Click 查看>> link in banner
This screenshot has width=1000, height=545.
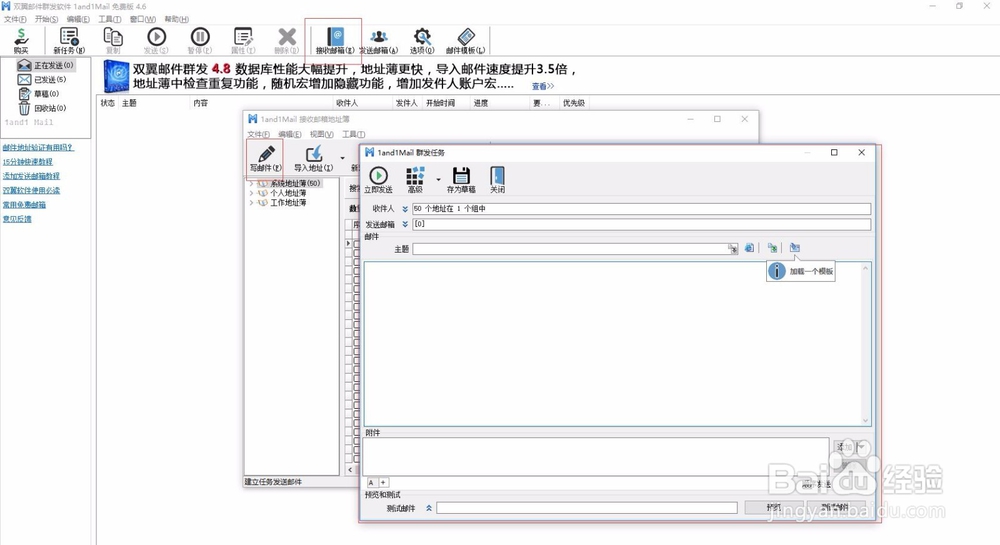click(543, 86)
